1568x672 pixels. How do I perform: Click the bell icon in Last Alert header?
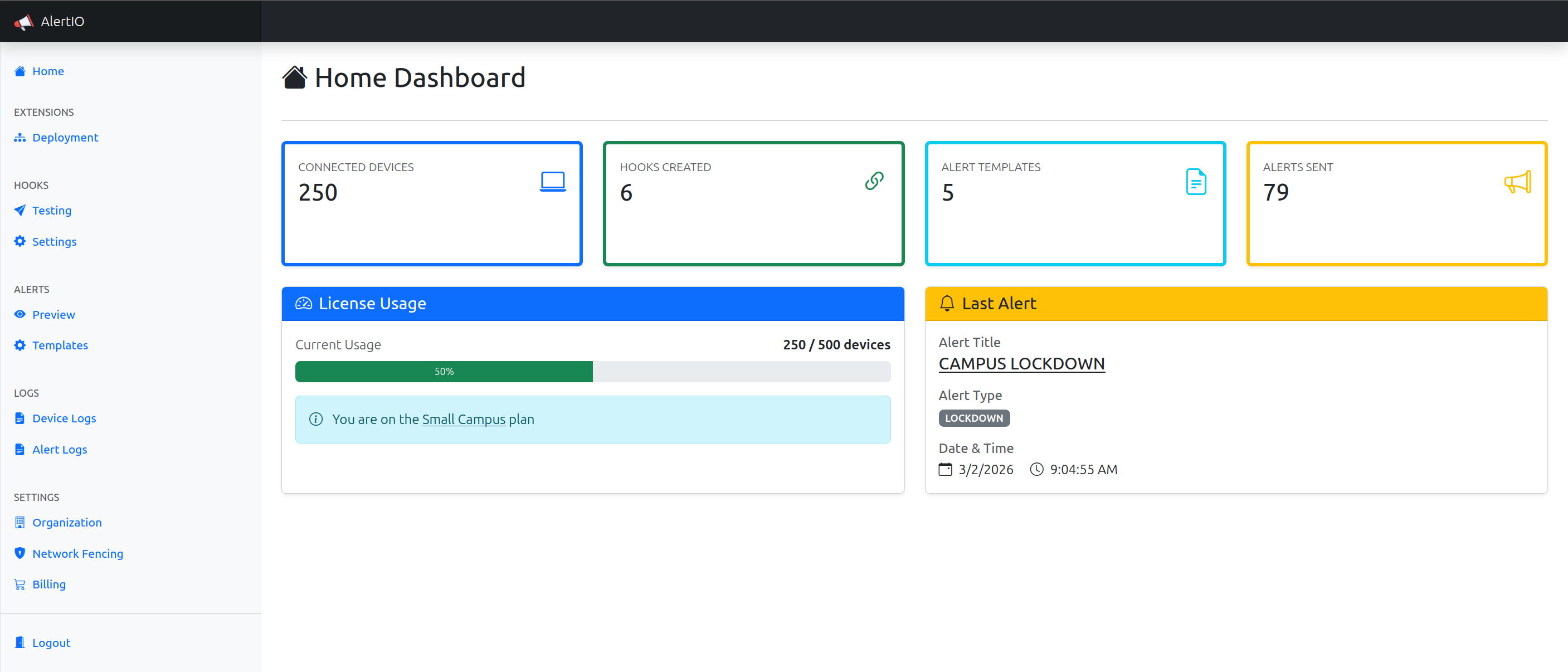coord(947,303)
